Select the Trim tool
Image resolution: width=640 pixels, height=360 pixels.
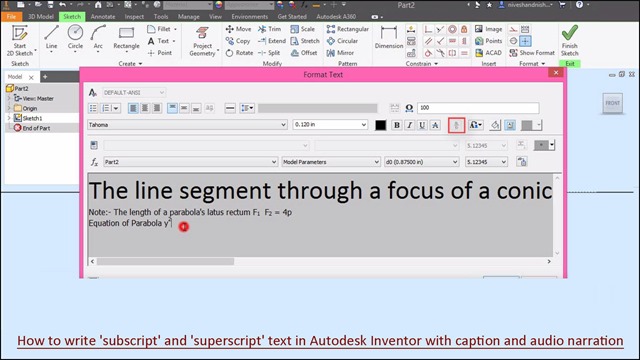[x=269, y=29]
